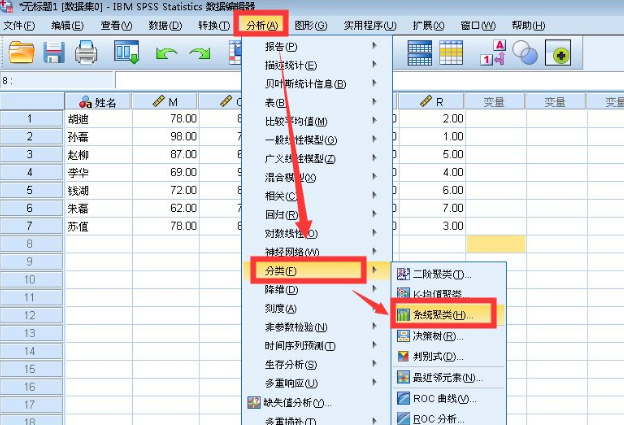The width and height of the screenshot is (624, 425).
Task: Open the 编辑(E) menu
Action: 67,26
